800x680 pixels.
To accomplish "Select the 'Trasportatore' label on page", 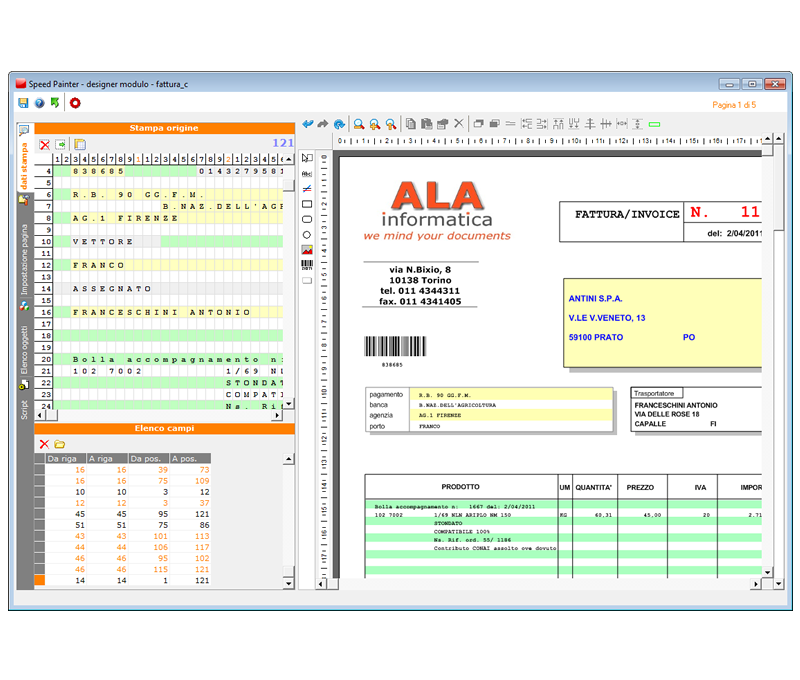I will point(654,393).
